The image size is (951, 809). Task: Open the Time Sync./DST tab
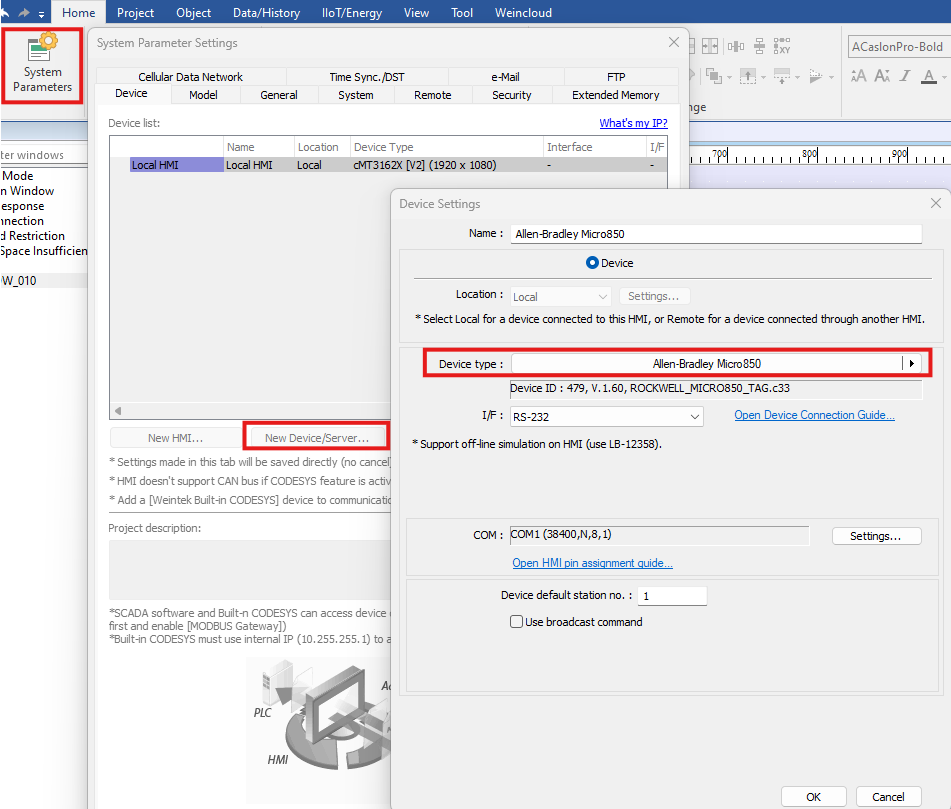(367, 76)
